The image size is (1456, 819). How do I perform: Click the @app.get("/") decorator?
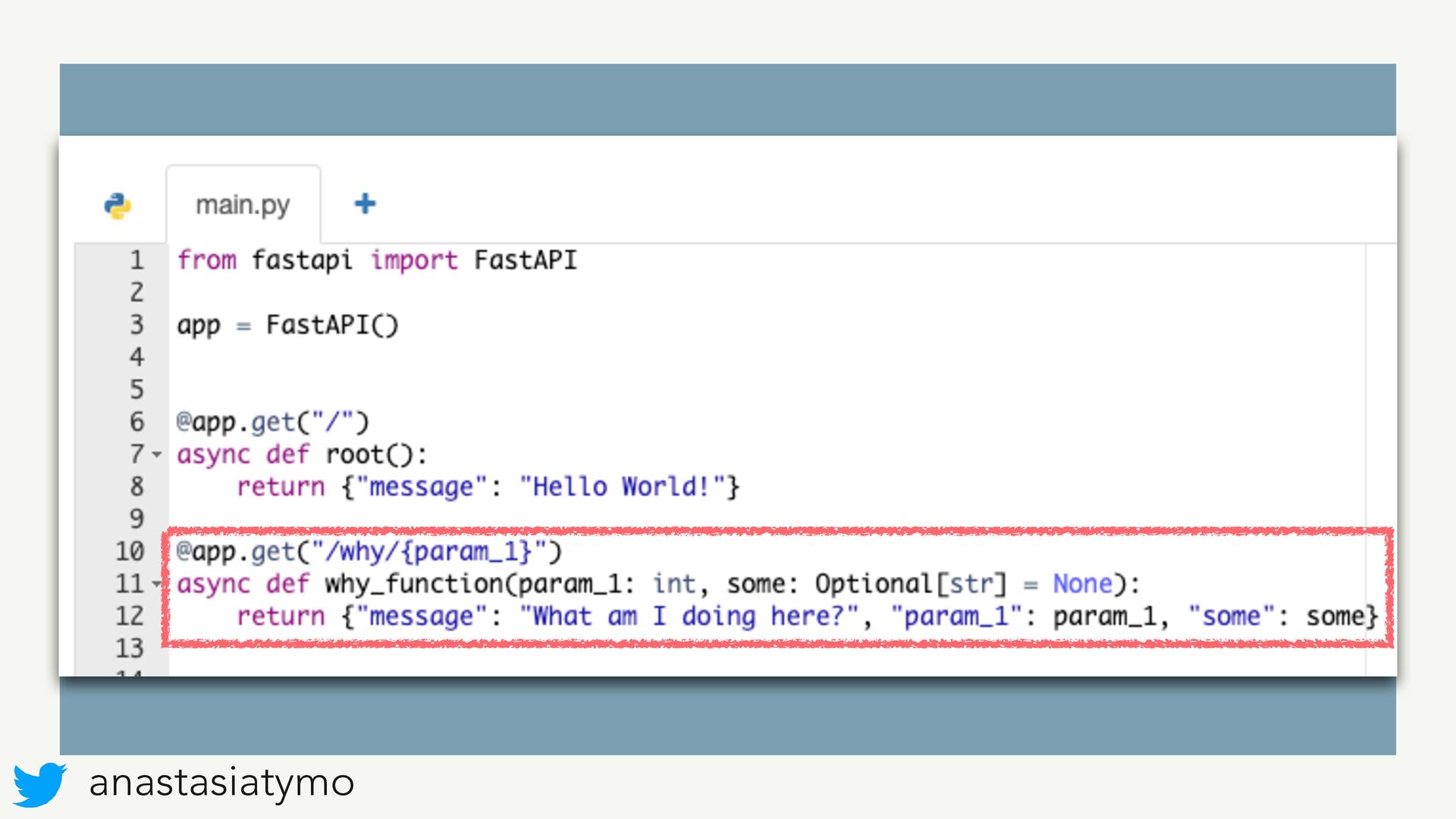coord(272,422)
